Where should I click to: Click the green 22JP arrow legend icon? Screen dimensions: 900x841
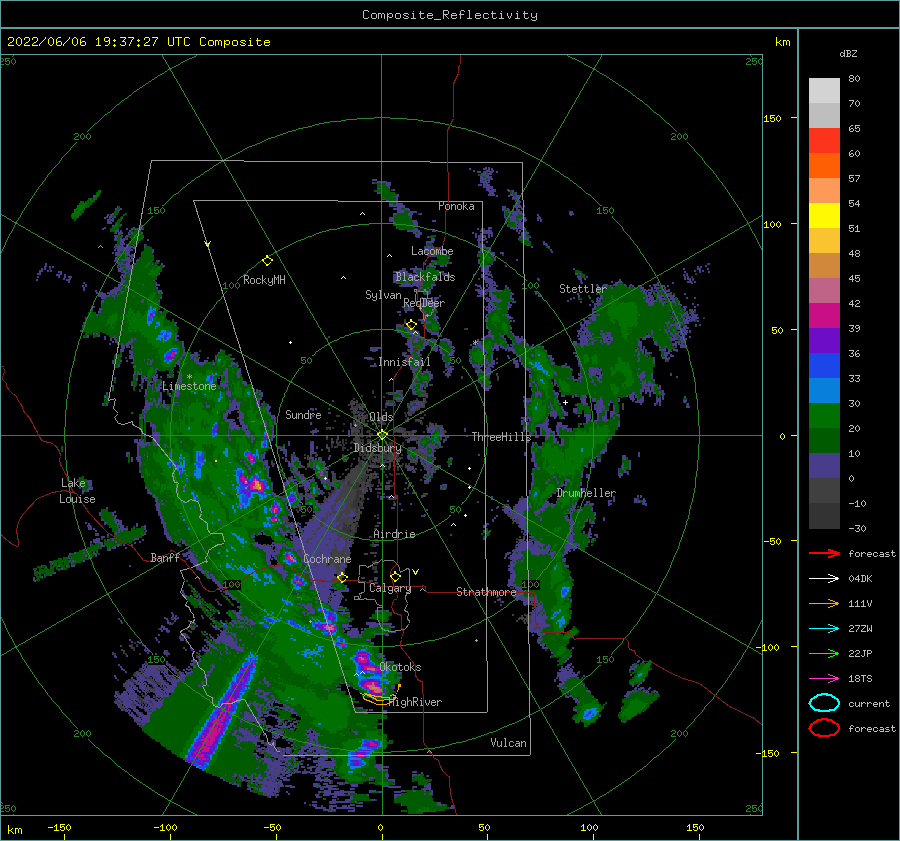pyautogui.click(x=824, y=653)
